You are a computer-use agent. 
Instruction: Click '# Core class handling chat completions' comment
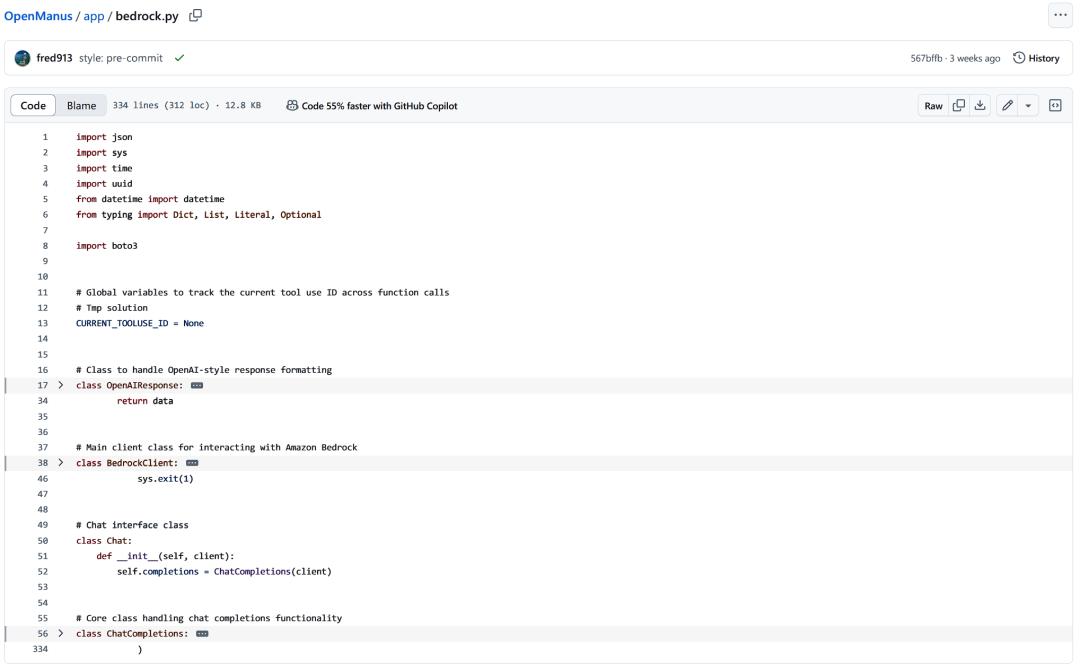[209, 618]
